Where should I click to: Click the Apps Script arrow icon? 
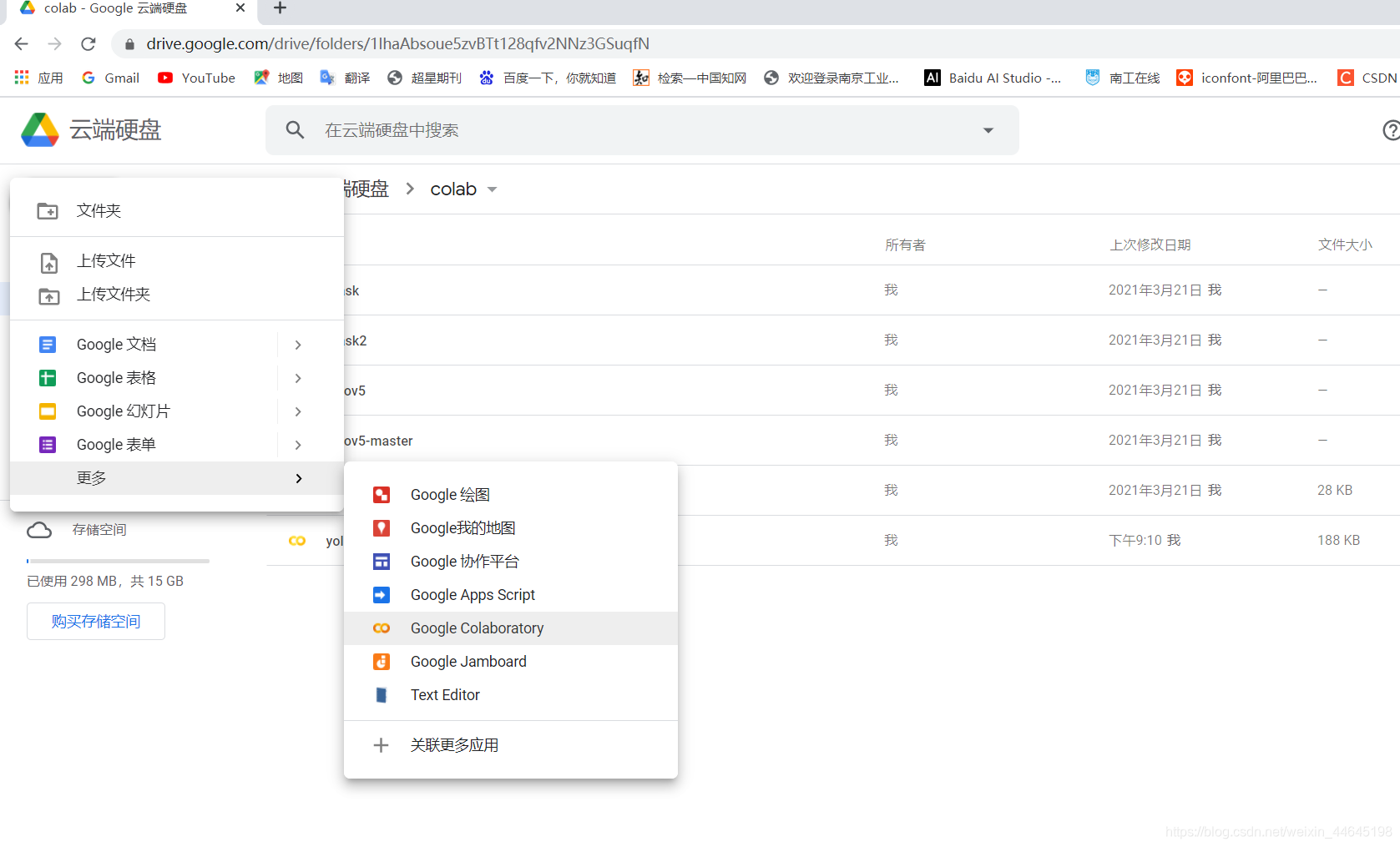point(382,595)
